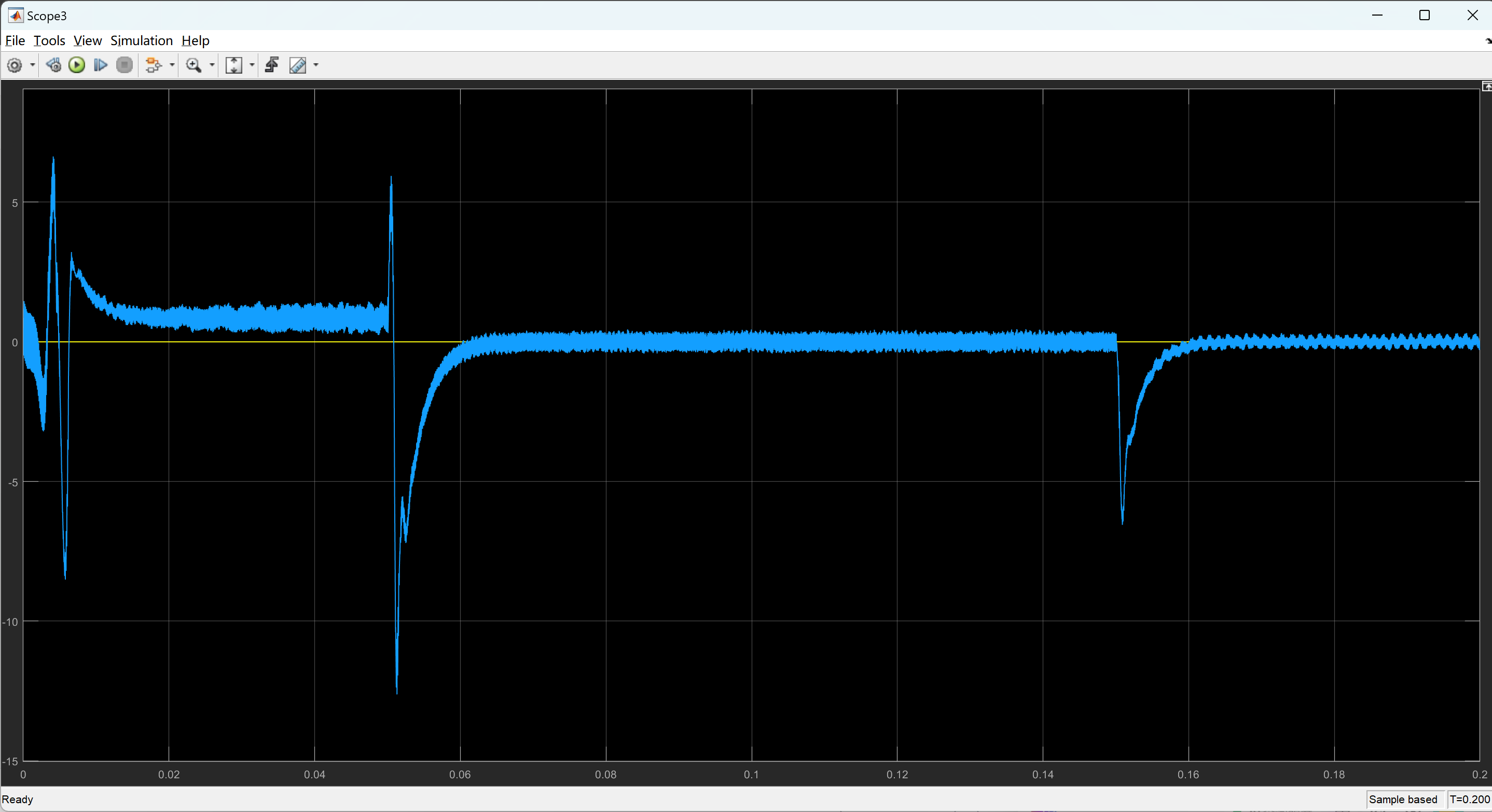Image resolution: width=1492 pixels, height=812 pixels.
Task: Expand the Zoom tool dropdown arrow
Action: pos(212,65)
